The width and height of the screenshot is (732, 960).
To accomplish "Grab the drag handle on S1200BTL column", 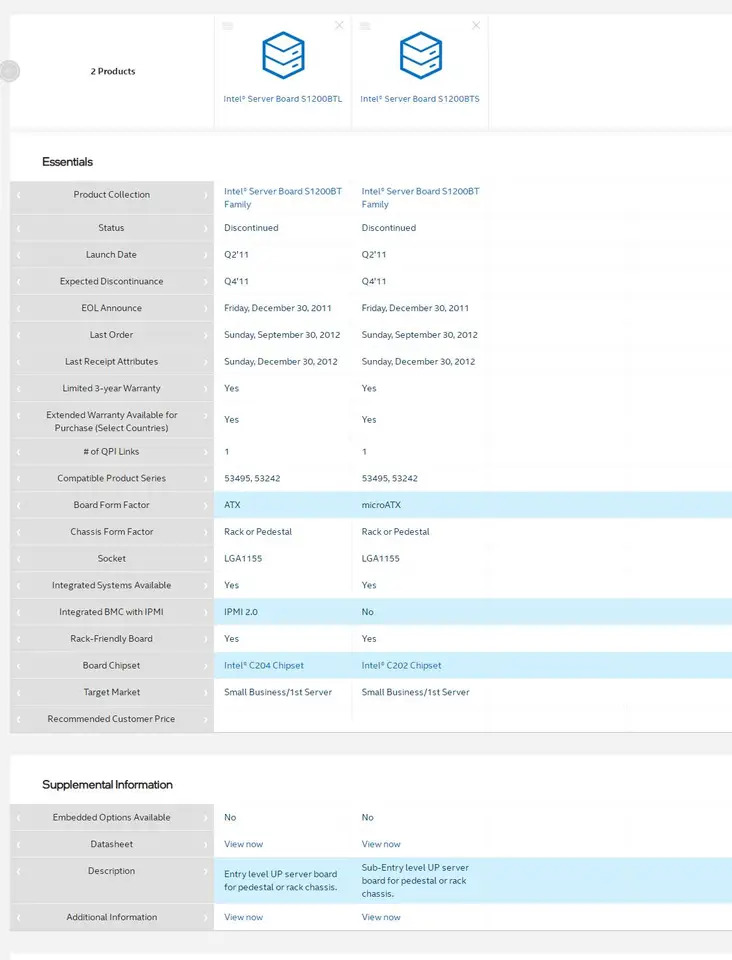I will coord(228,26).
